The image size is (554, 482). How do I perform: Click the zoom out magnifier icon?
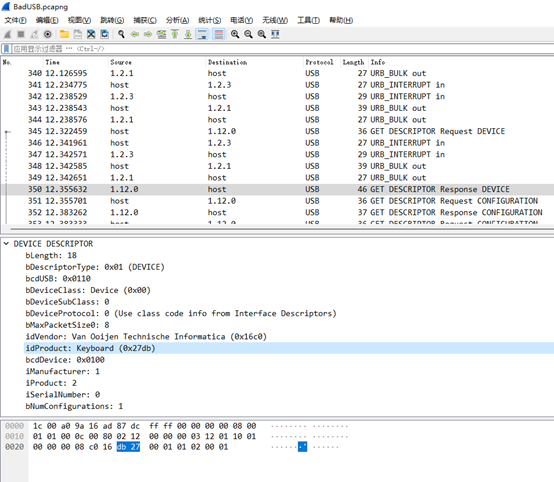248,34
